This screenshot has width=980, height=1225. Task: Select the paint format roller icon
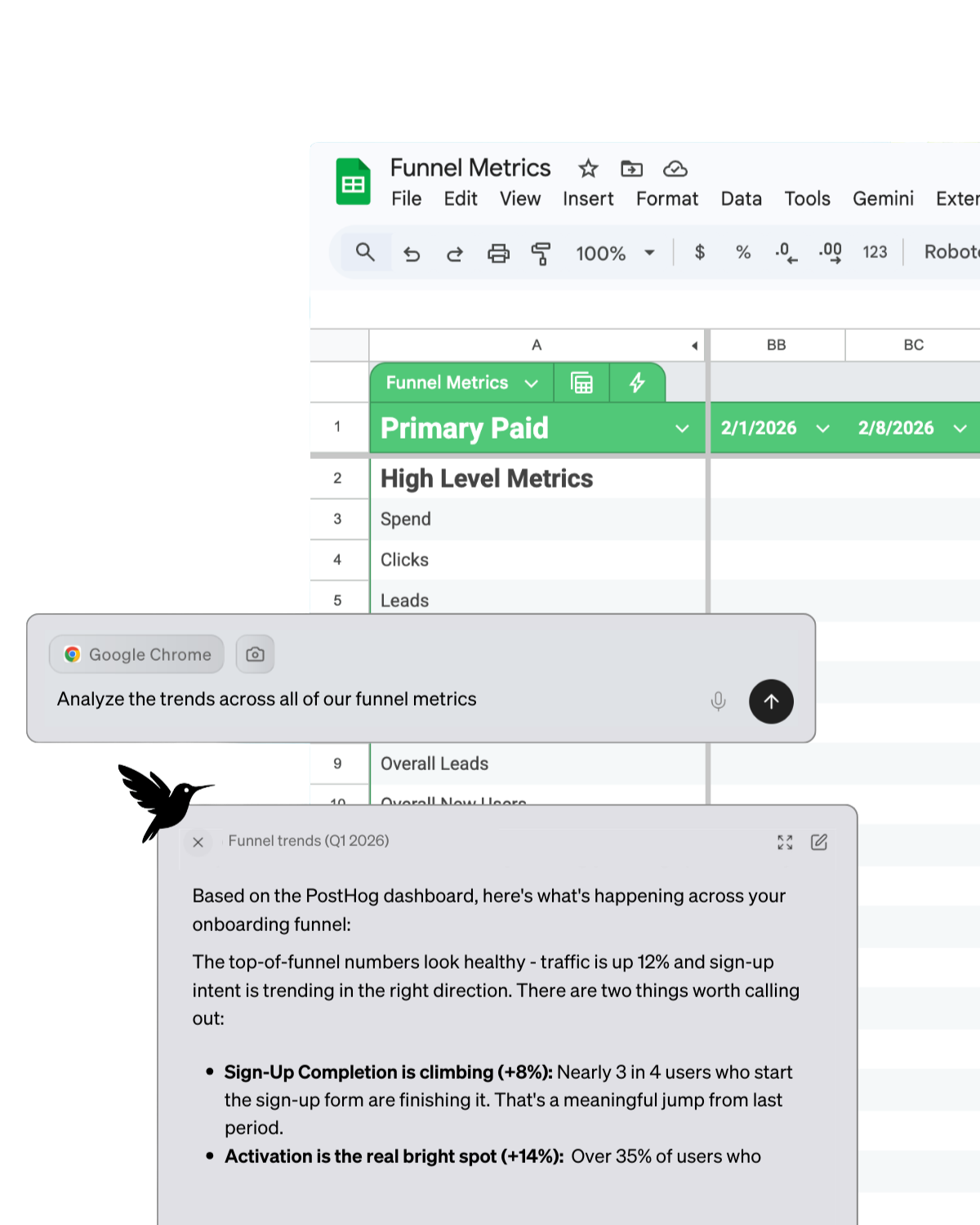pyautogui.click(x=541, y=254)
